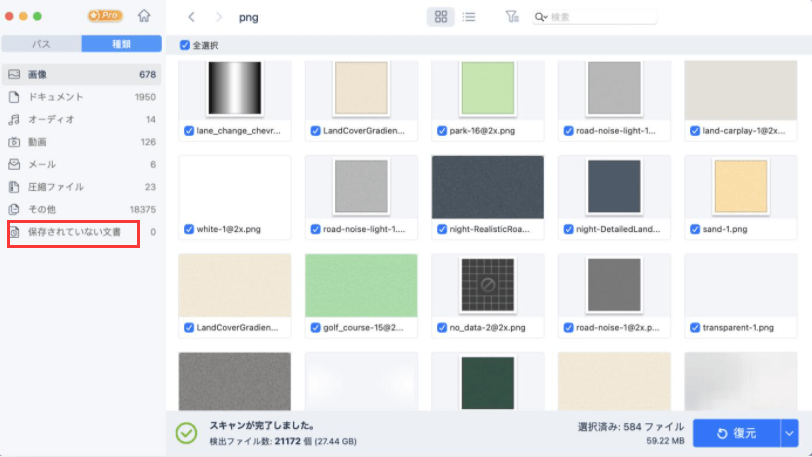Click the search magnifier icon
This screenshot has width=812, height=457.
(x=540, y=17)
